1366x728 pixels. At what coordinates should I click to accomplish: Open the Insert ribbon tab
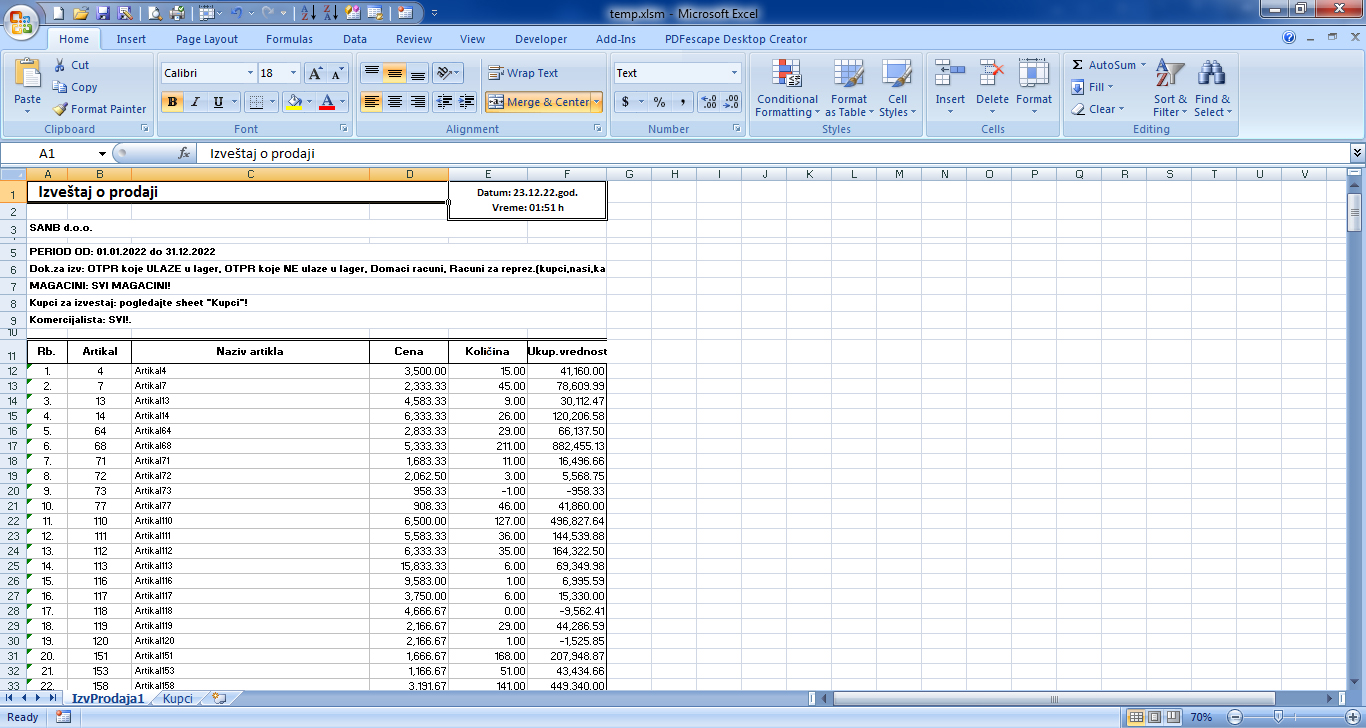[131, 39]
